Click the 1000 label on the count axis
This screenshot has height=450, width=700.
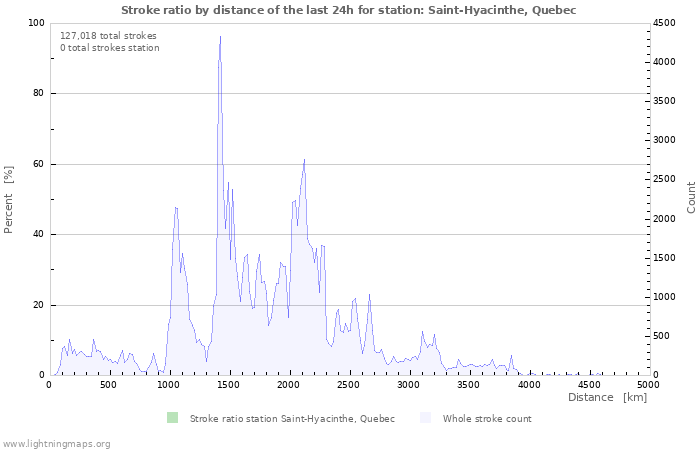click(665, 297)
